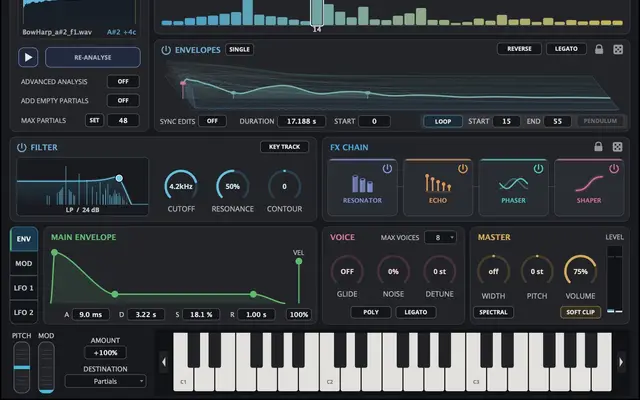Click the master Pitch knob showing 0 st
This screenshot has height=400, width=640.
coord(537,271)
